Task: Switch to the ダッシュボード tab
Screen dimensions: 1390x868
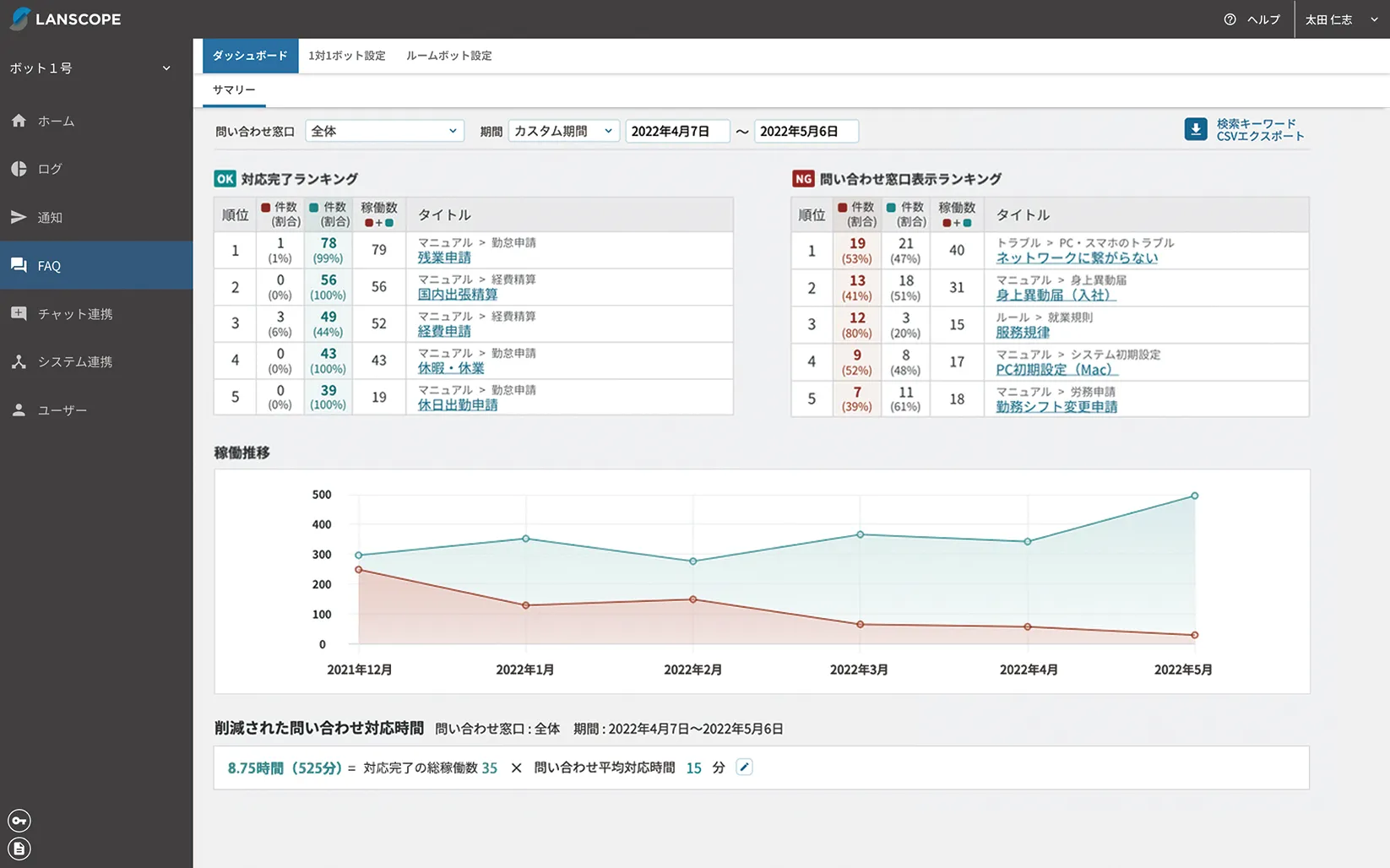Action: 250,56
